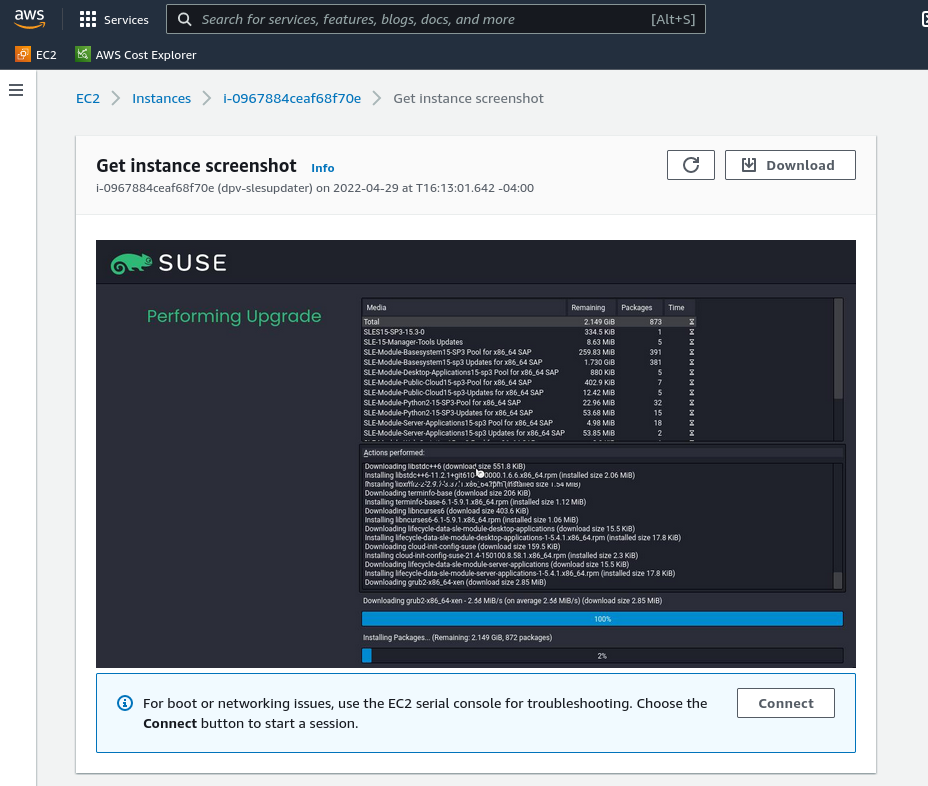Connect to the EC2 serial console
Image resolution: width=928 pixels, height=786 pixels.
point(785,703)
